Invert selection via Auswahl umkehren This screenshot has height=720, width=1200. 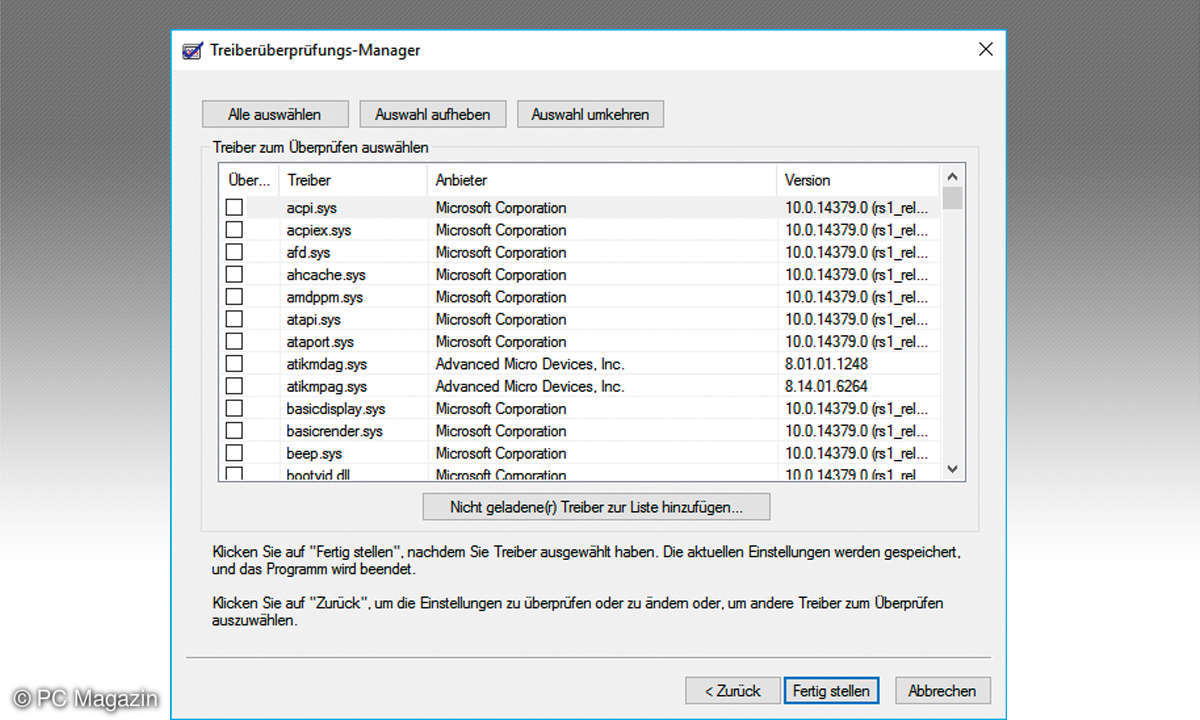(590, 114)
